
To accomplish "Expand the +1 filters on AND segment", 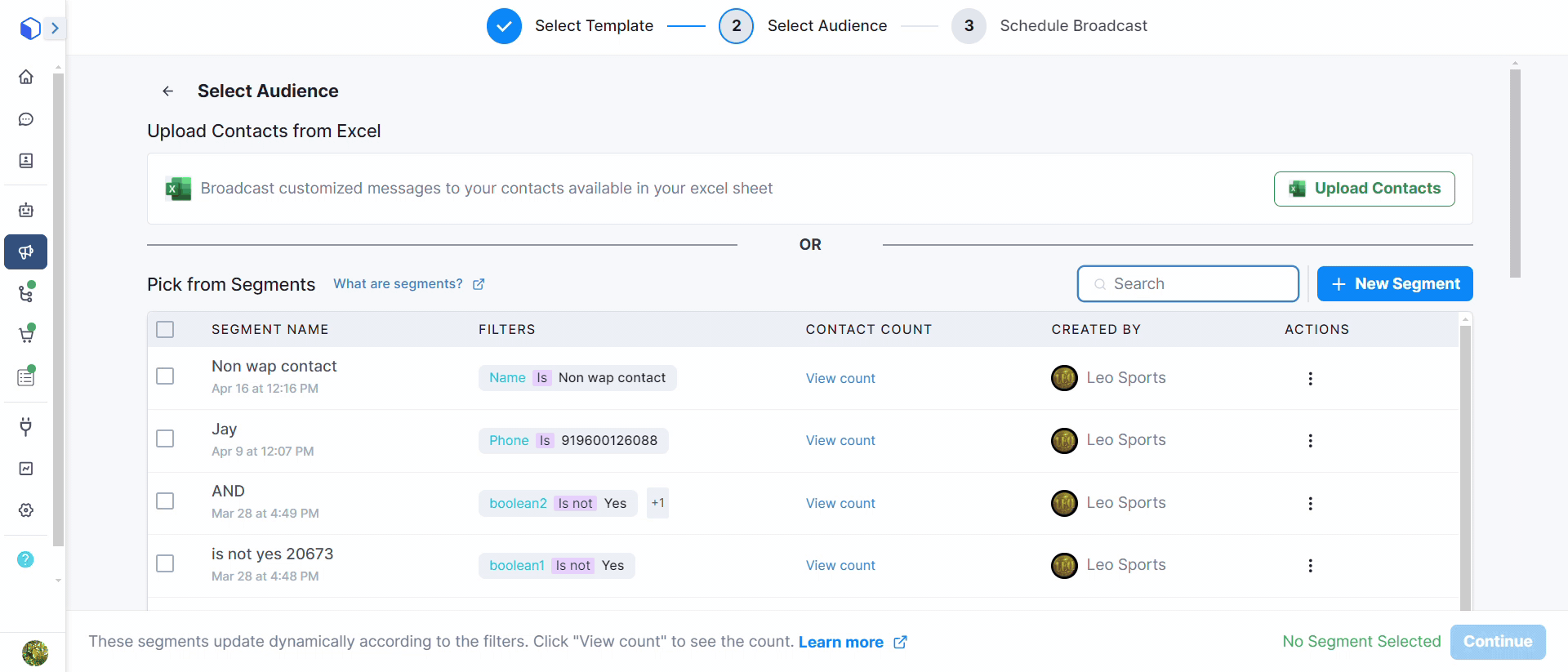I will [657, 503].
